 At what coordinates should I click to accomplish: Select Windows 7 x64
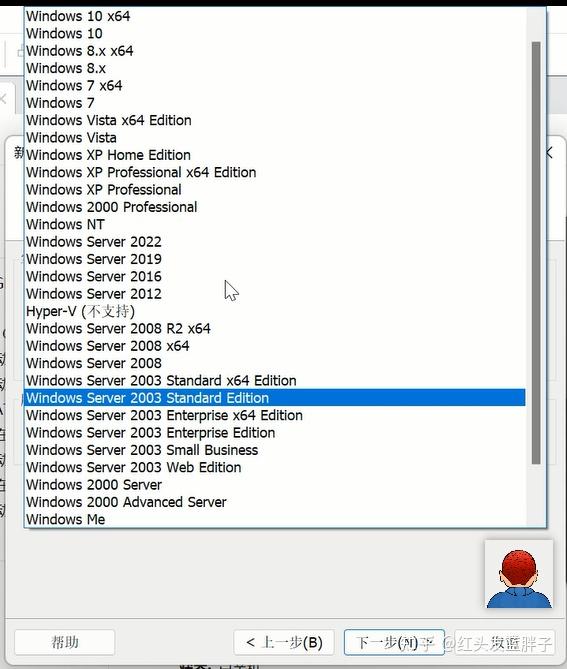275,85
